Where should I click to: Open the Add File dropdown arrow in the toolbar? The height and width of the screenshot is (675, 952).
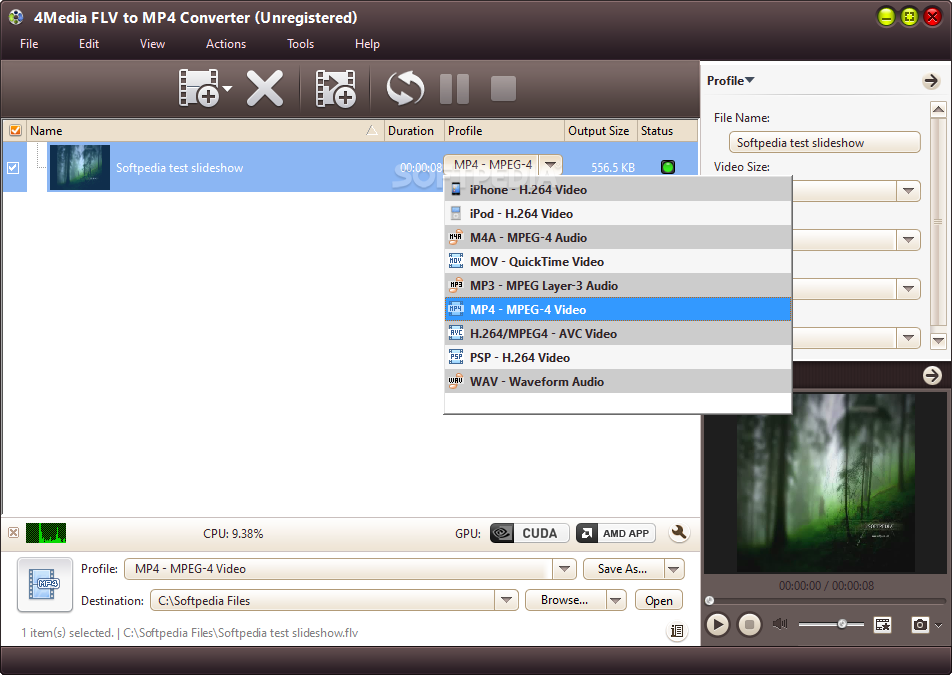[x=228, y=89]
